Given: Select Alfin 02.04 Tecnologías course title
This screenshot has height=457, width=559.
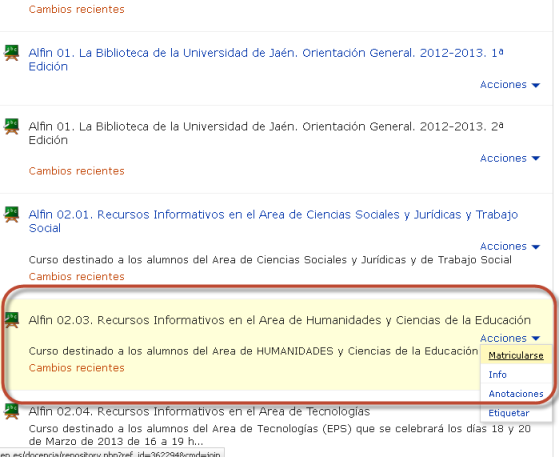Looking at the screenshot, I should [x=199, y=411].
